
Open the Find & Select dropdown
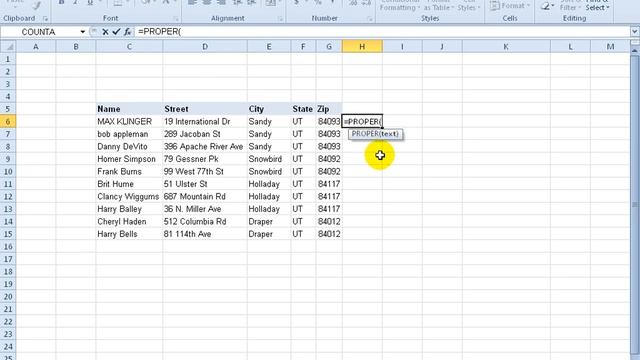point(597,5)
